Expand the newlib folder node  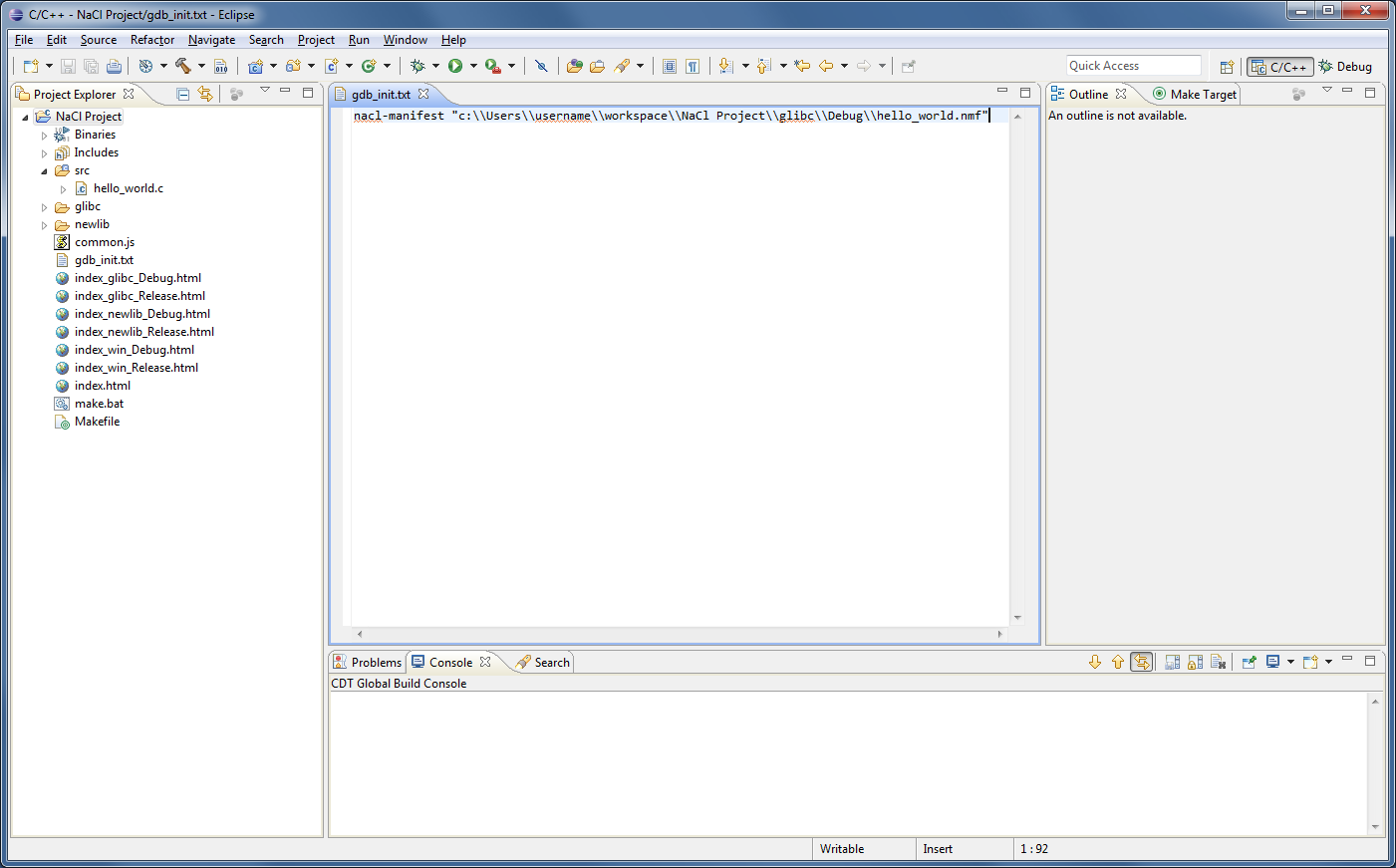[x=44, y=225]
